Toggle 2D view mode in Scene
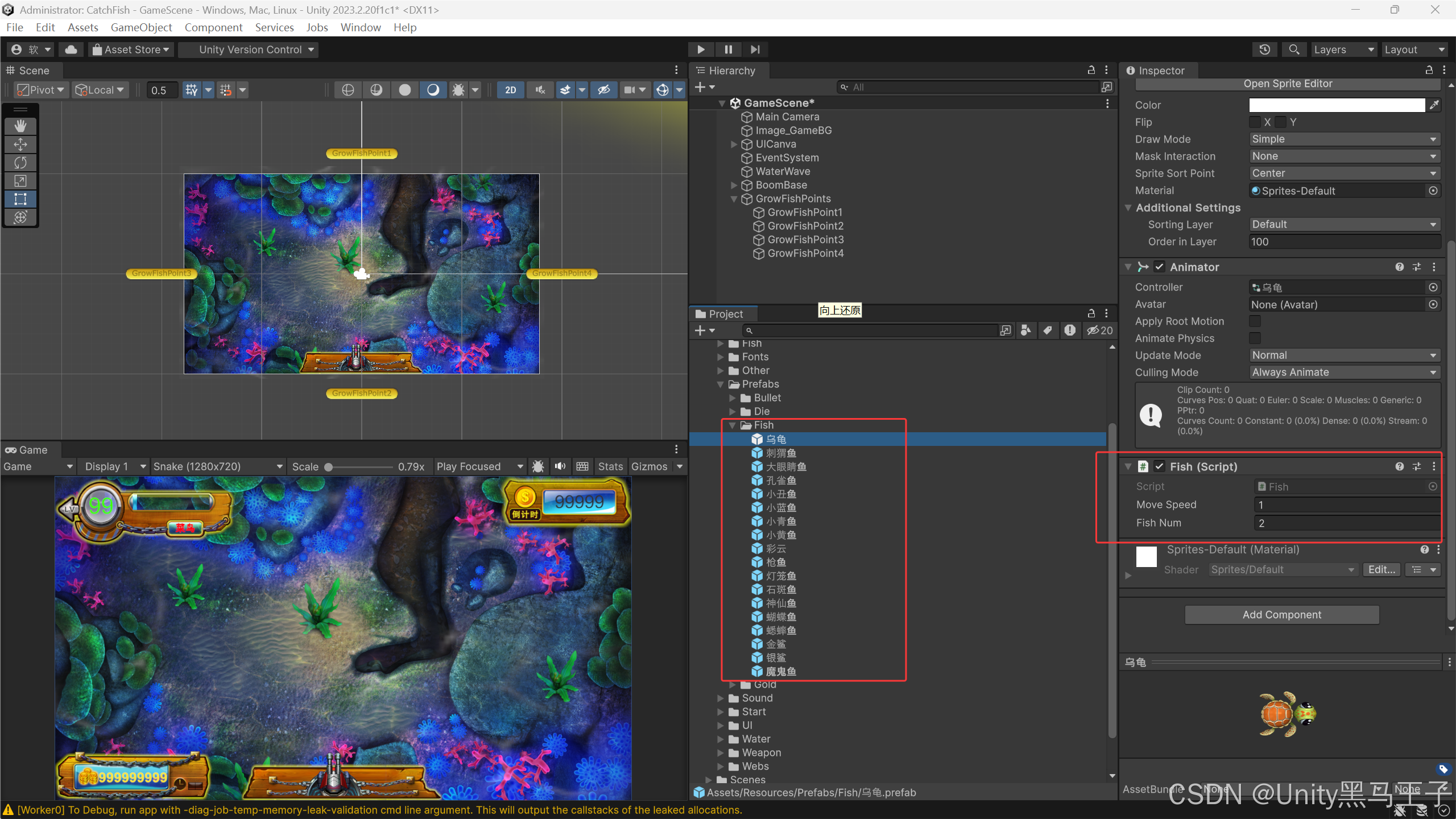The image size is (1456, 819). click(x=510, y=90)
